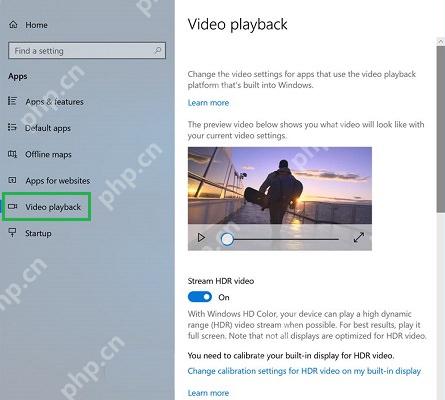Open HDR calibration settings link
The width and height of the screenshot is (445, 400).
(x=304, y=371)
